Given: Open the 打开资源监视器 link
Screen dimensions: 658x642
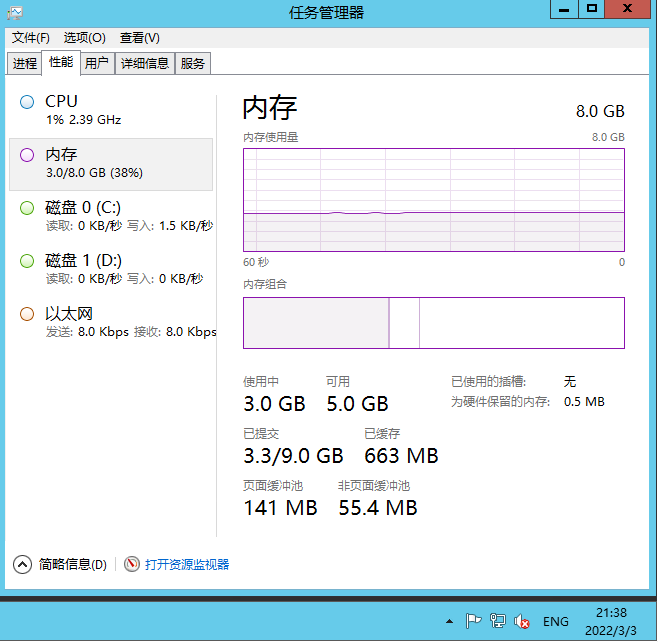Looking at the screenshot, I should [187, 564].
